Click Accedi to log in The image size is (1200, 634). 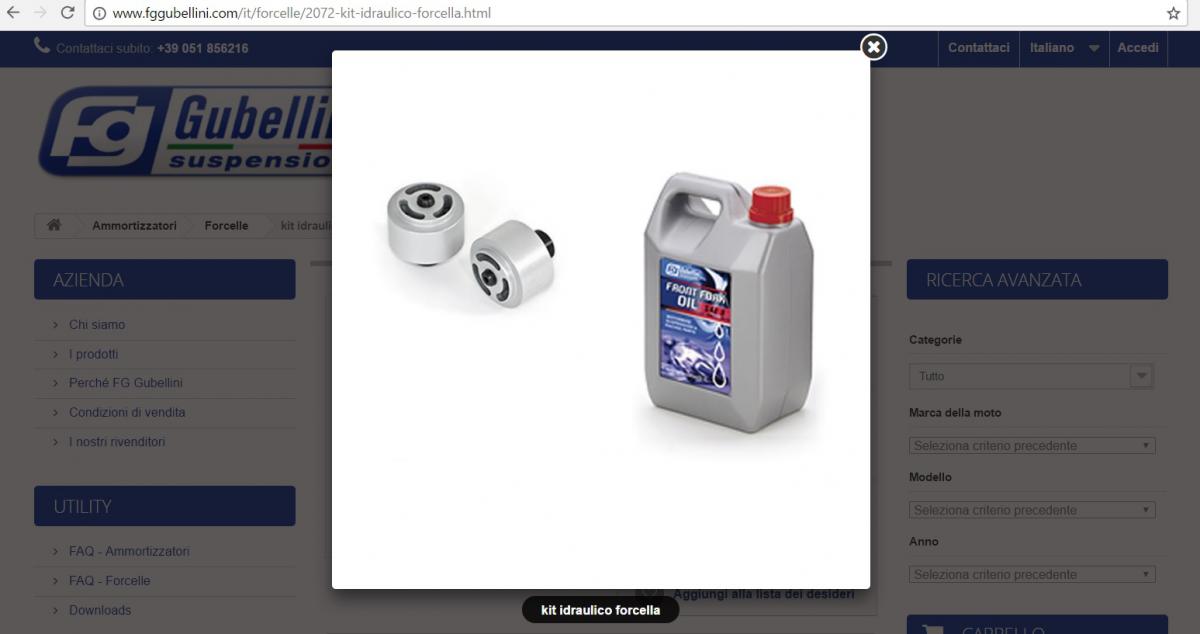[x=1138, y=48]
